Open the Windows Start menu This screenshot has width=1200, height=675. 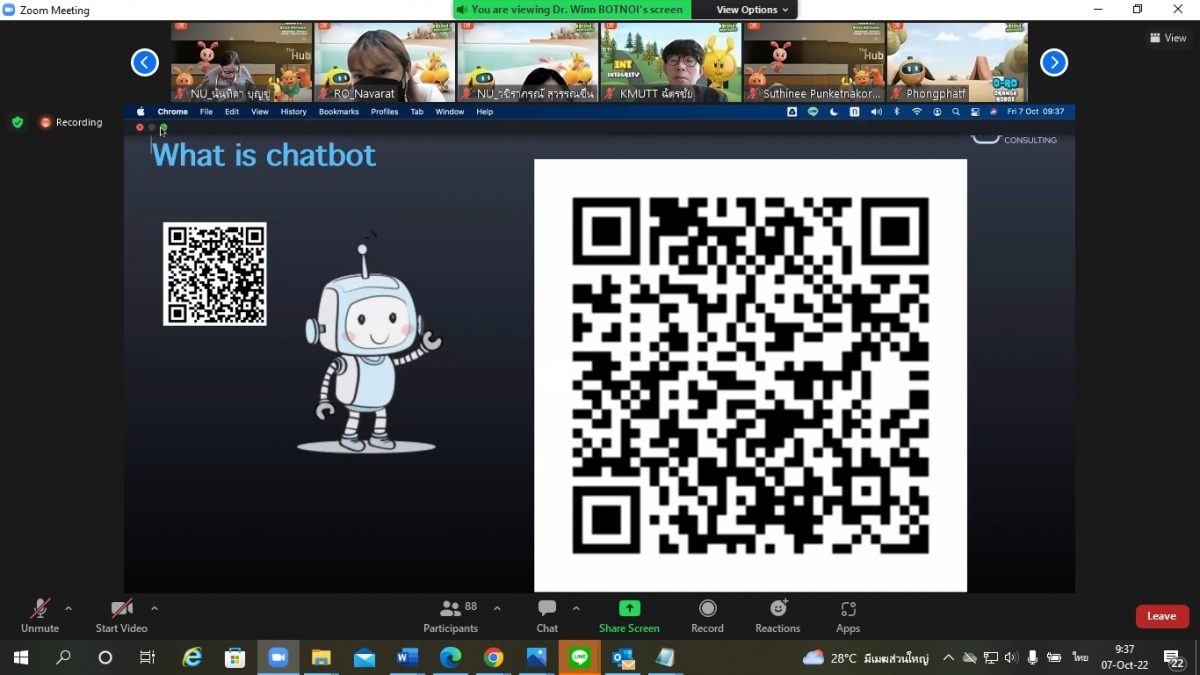click(x=20, y=657)
